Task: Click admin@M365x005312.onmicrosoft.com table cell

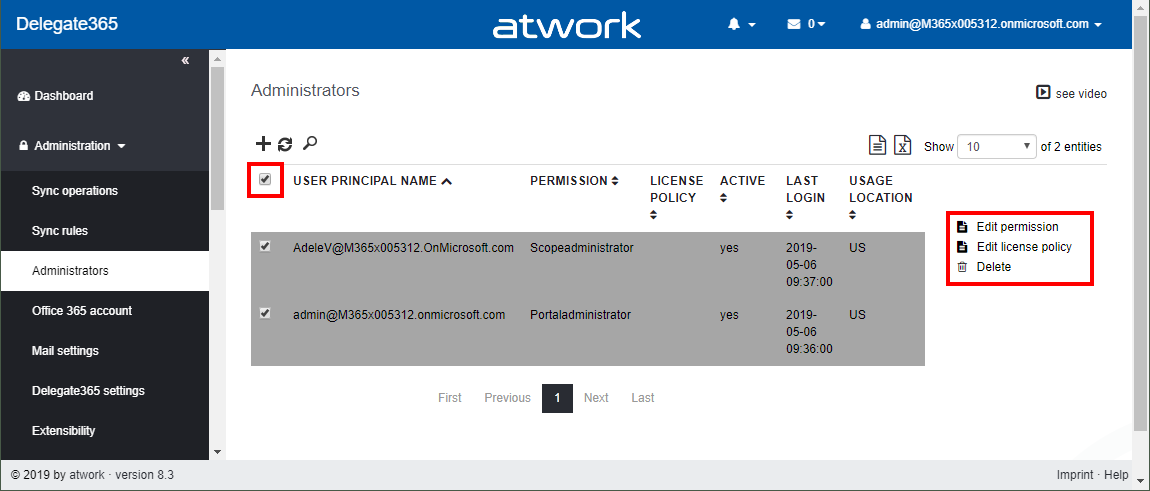Action: (x=399, y=315)
